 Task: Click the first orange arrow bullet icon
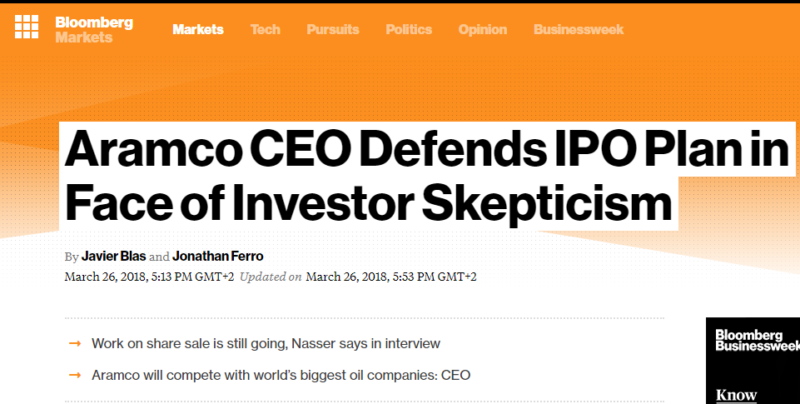click(75, 344)
